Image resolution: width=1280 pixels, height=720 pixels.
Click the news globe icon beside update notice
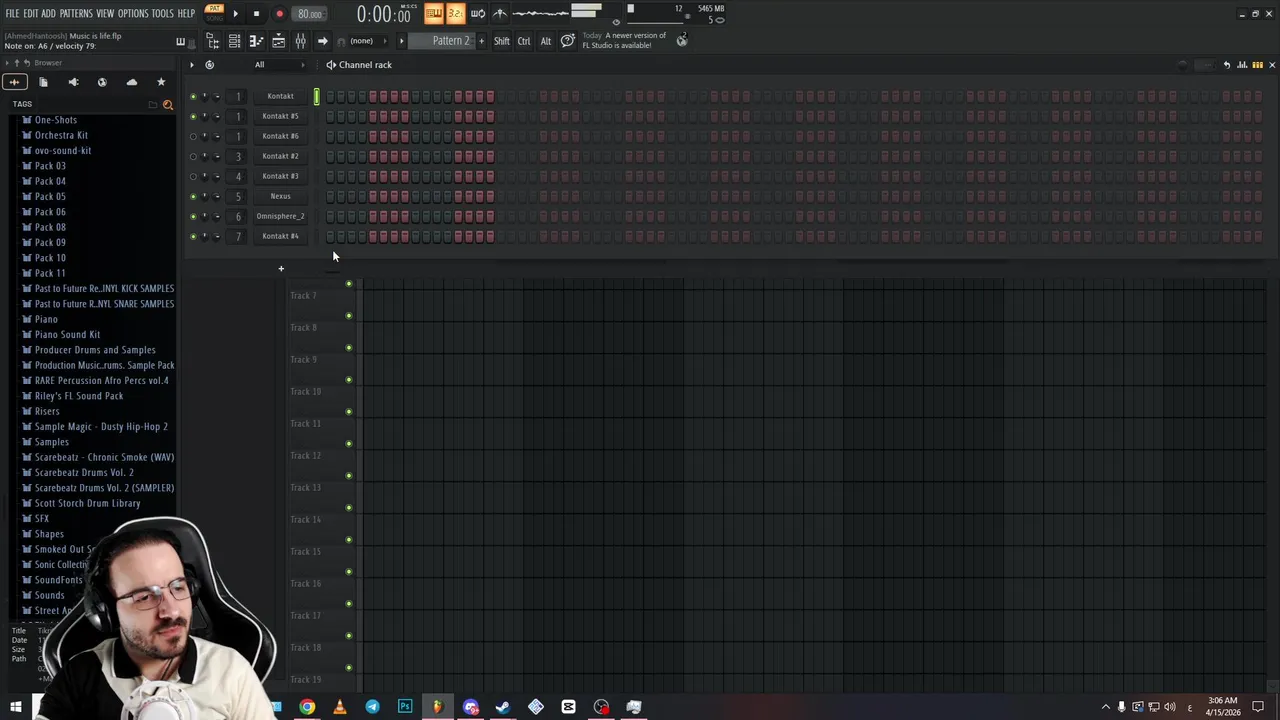[682, 40]
